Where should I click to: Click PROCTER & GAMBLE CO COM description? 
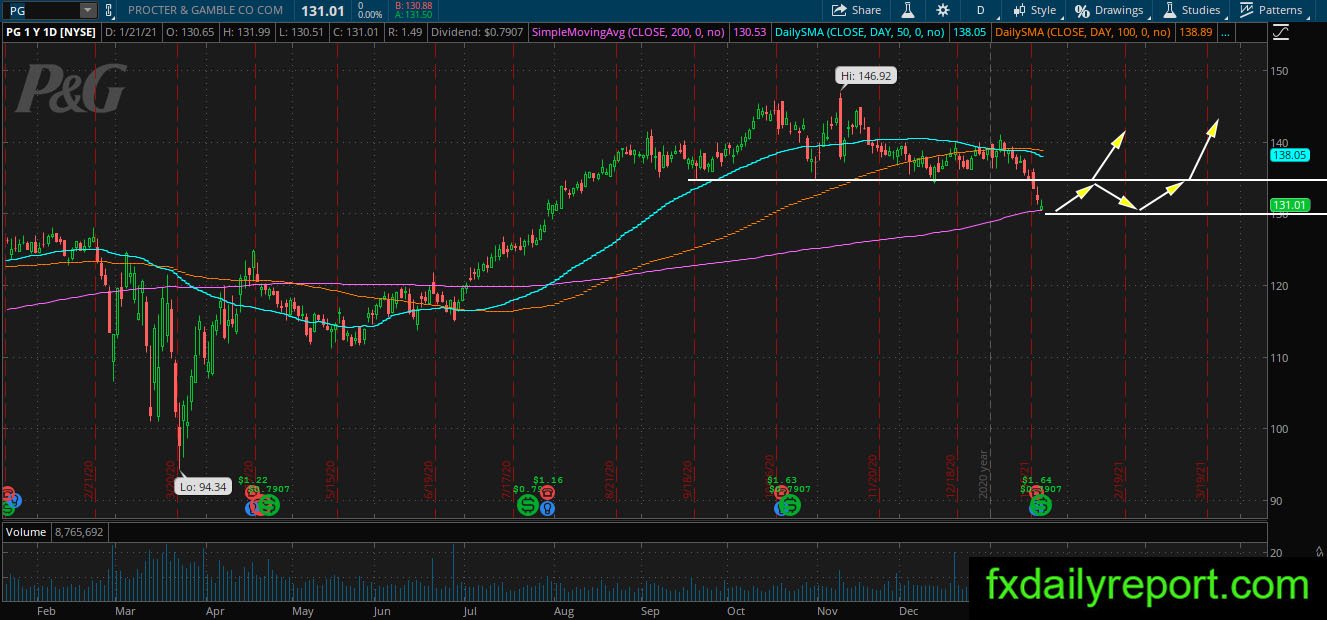[205, 10]
